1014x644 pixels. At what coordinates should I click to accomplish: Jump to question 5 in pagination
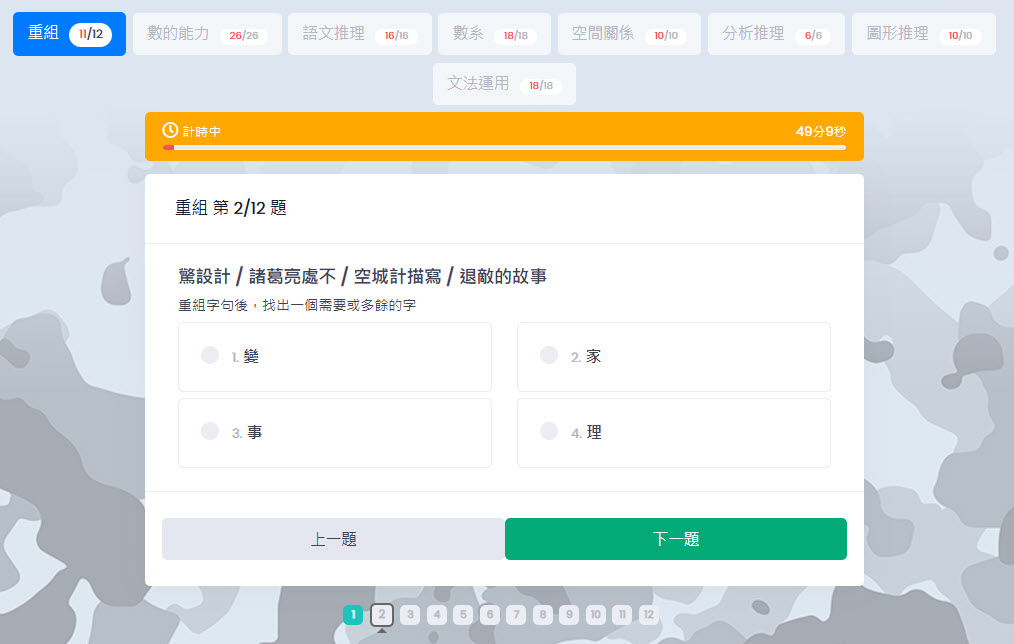click(x=463, y=615)
